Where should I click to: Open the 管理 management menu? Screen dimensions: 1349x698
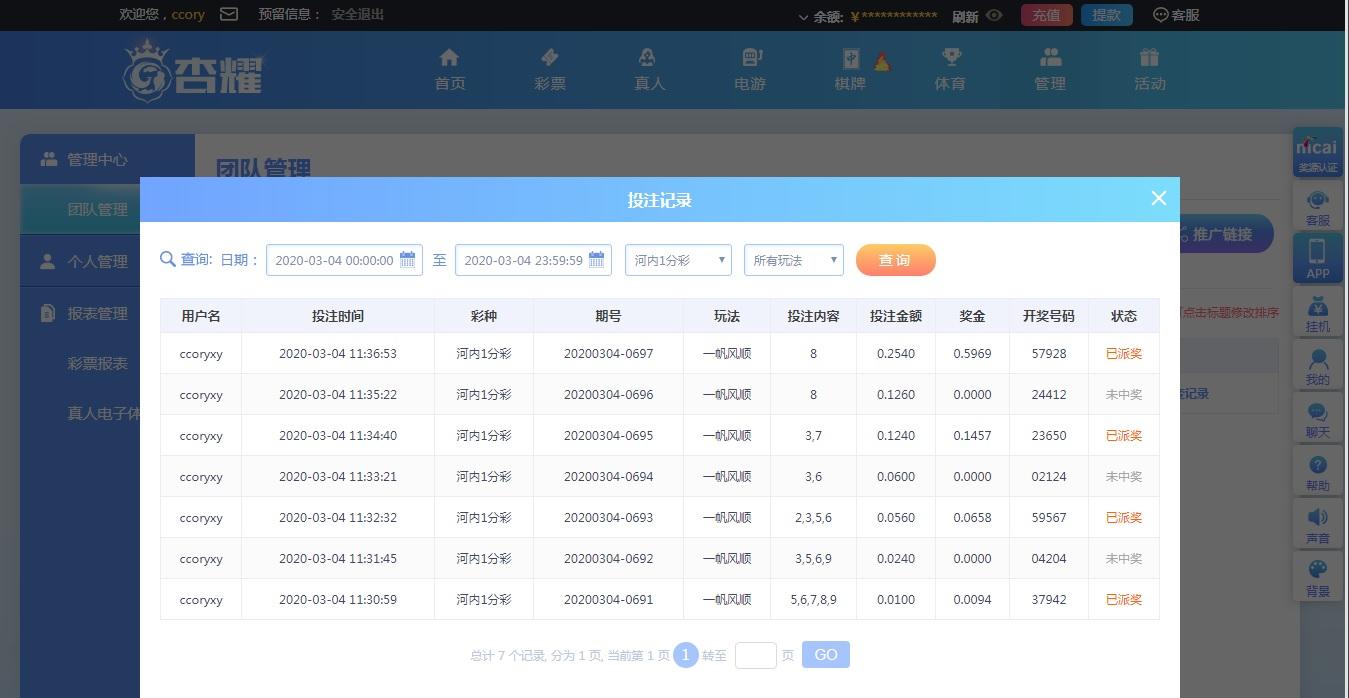coord(1050,70)
